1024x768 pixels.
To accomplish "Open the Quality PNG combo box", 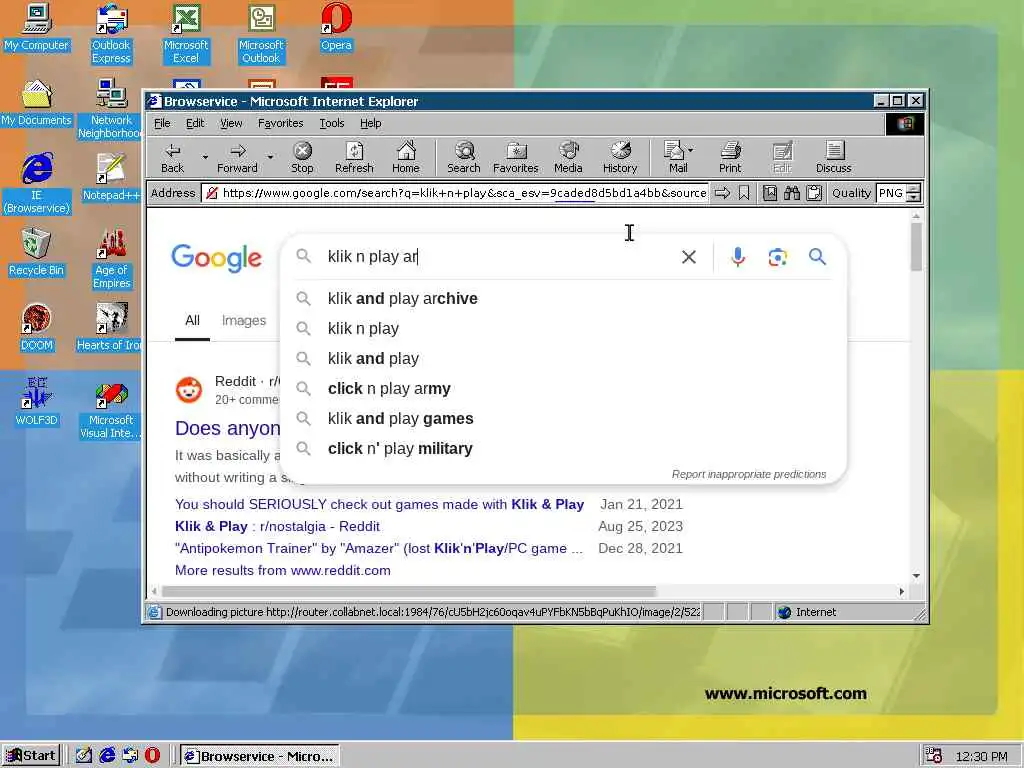I will tap(899, 193).
